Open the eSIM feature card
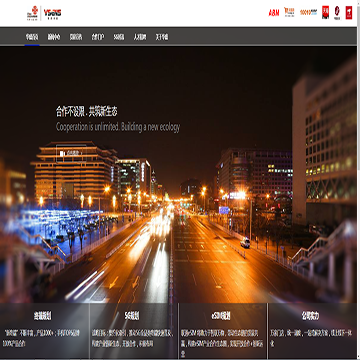This screenshot has height=360, width=360. [x=222, y=331]
